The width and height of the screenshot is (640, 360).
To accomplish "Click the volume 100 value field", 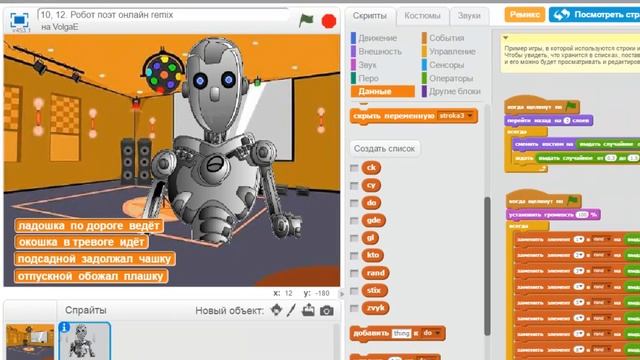I will pos(582,215).
